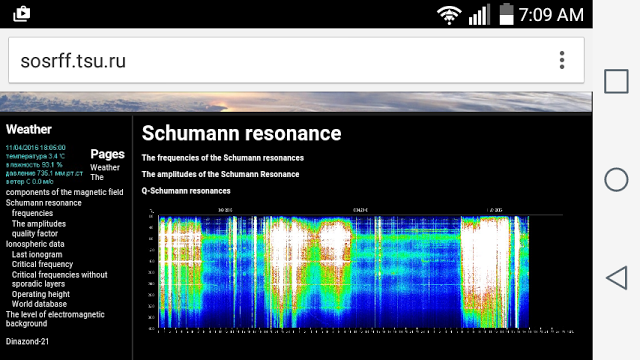This screenshot has width=640, height=360.
Task: Open the level of electromagnetic background page
Action: coord(55,319)
